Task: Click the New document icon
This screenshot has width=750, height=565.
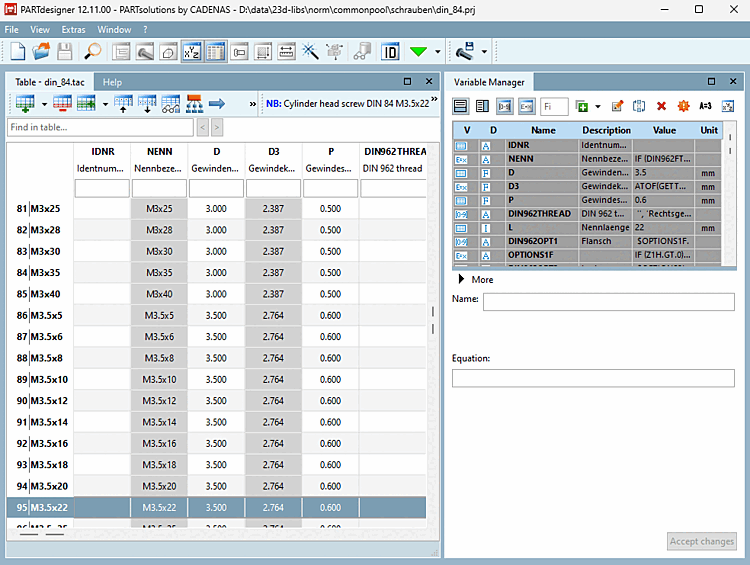Action: [x=17, y=51]
